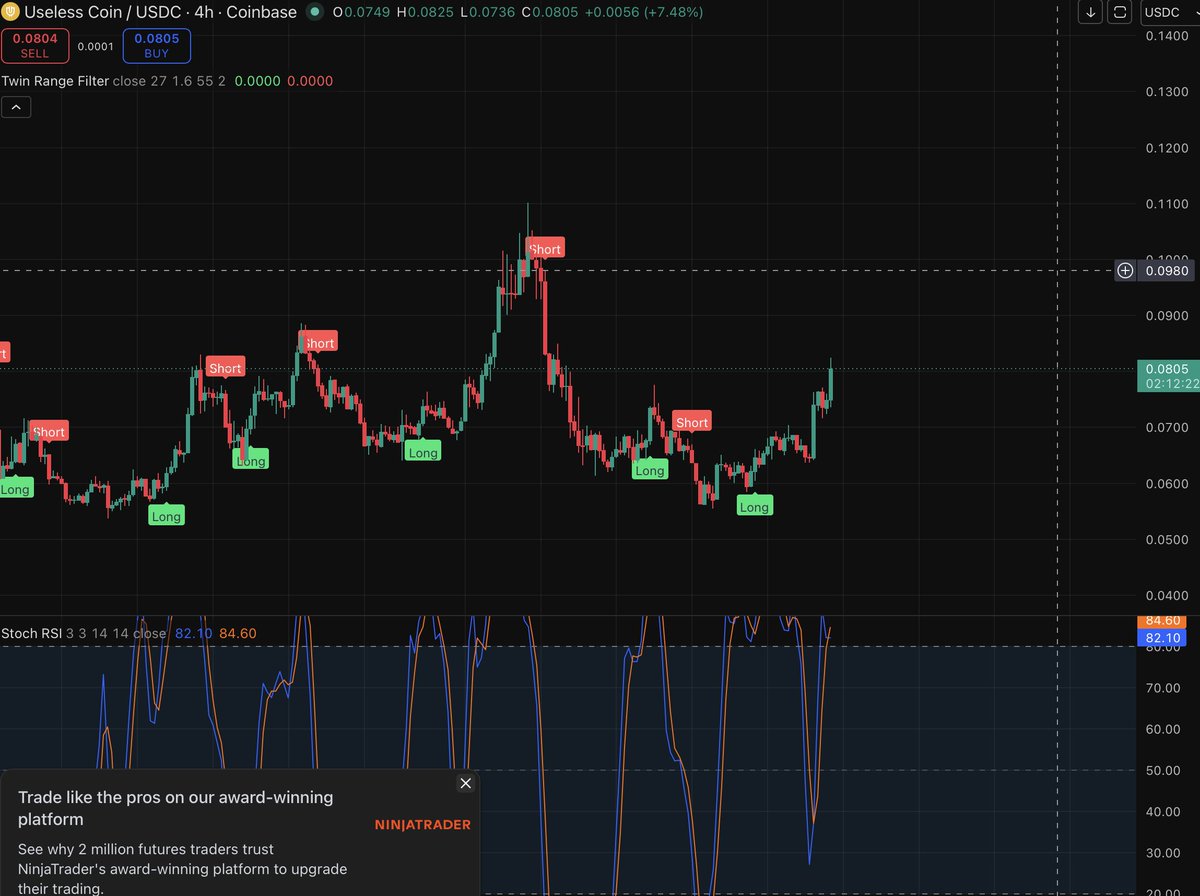Click the rightmost Short signal label
The image size is (1200, 896).
point(692,422)
